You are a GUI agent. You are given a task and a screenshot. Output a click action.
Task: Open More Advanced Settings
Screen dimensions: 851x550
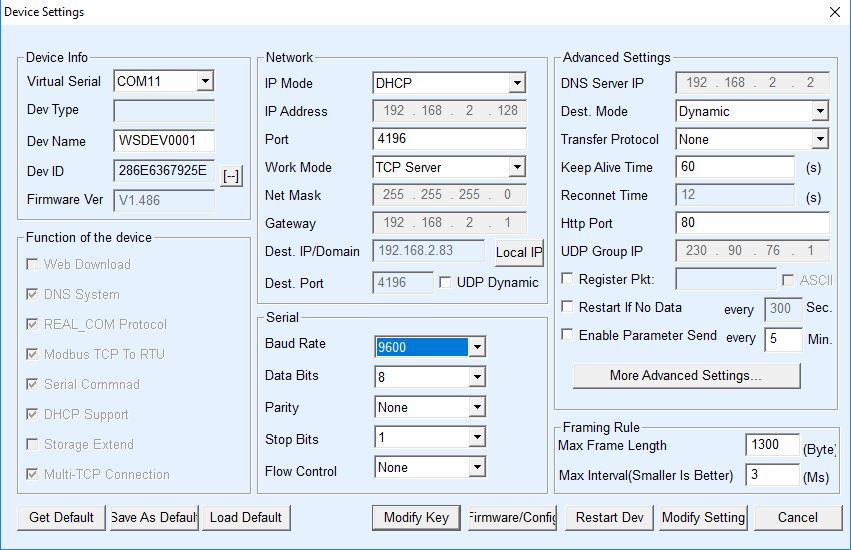pyautogui.click(x=686, y=376)
